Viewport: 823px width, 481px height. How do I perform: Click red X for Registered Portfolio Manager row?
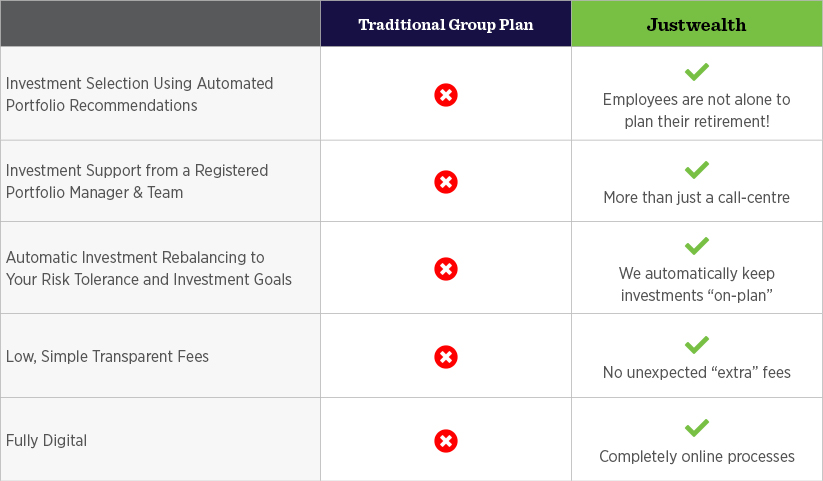point(446,182)
